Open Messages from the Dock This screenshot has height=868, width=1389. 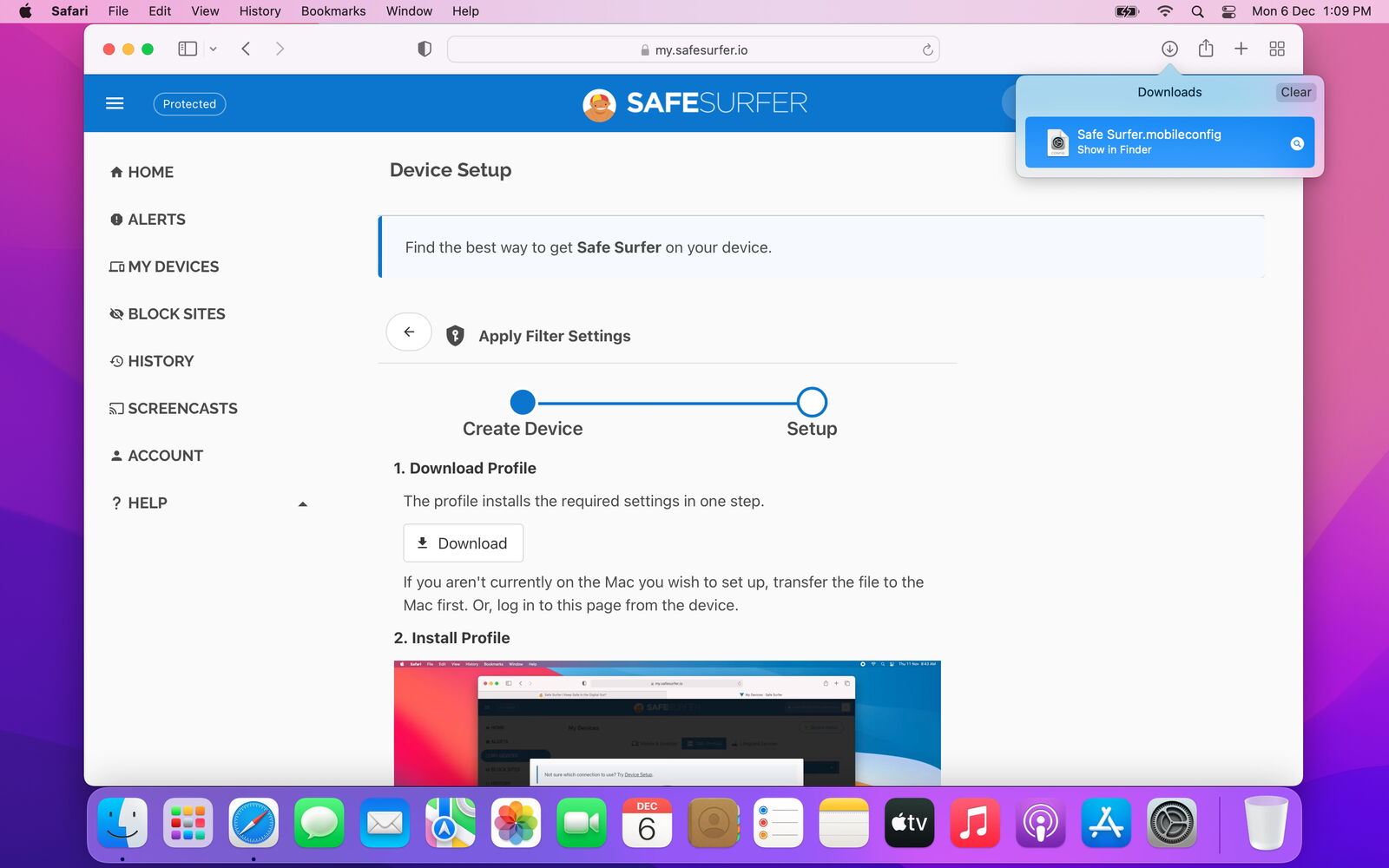point(319,822)
